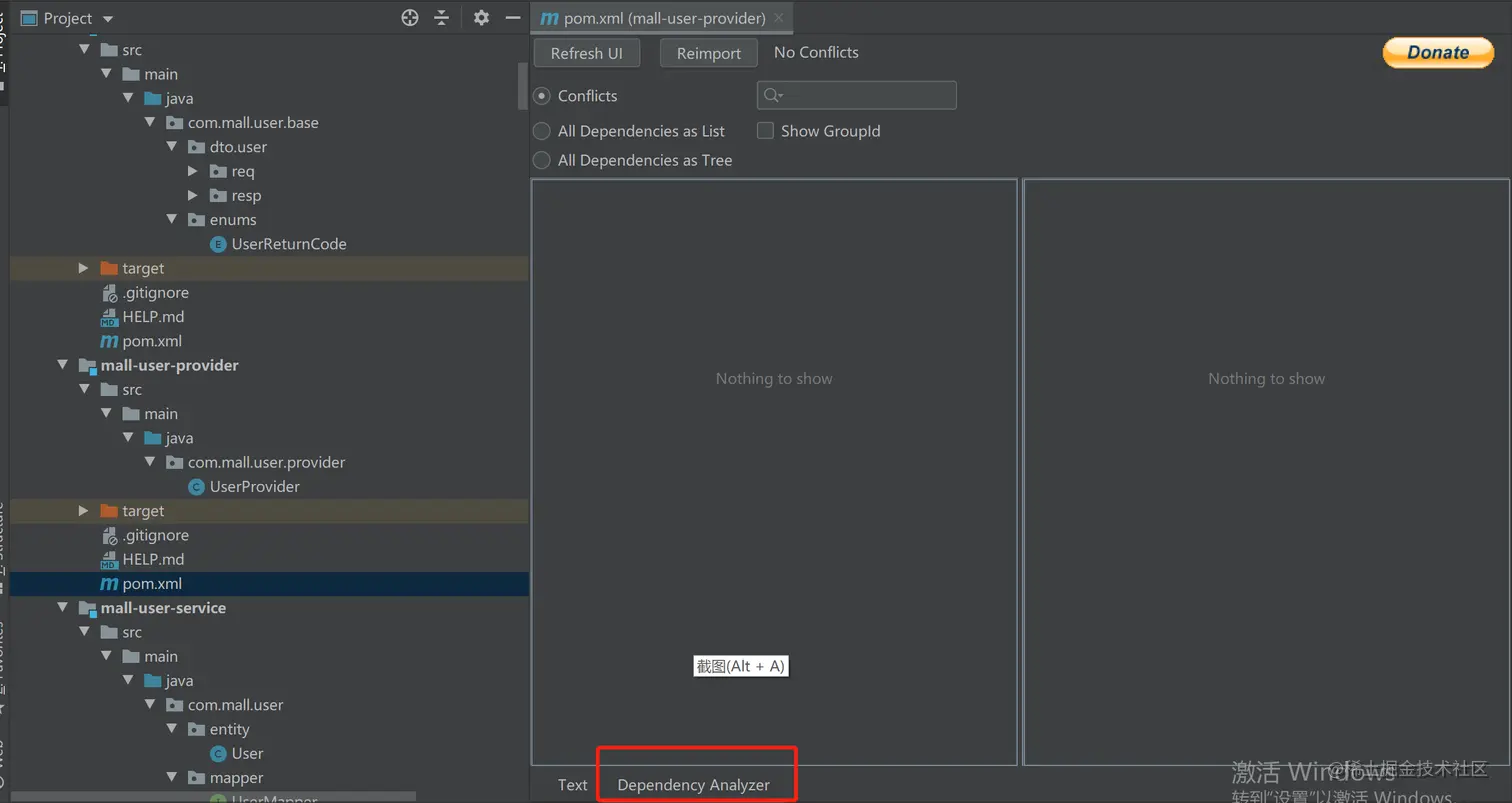This screenshot has width=1512, height=803.
Task: Select the Conflicts radio option
Action: [x=542, y=96]
